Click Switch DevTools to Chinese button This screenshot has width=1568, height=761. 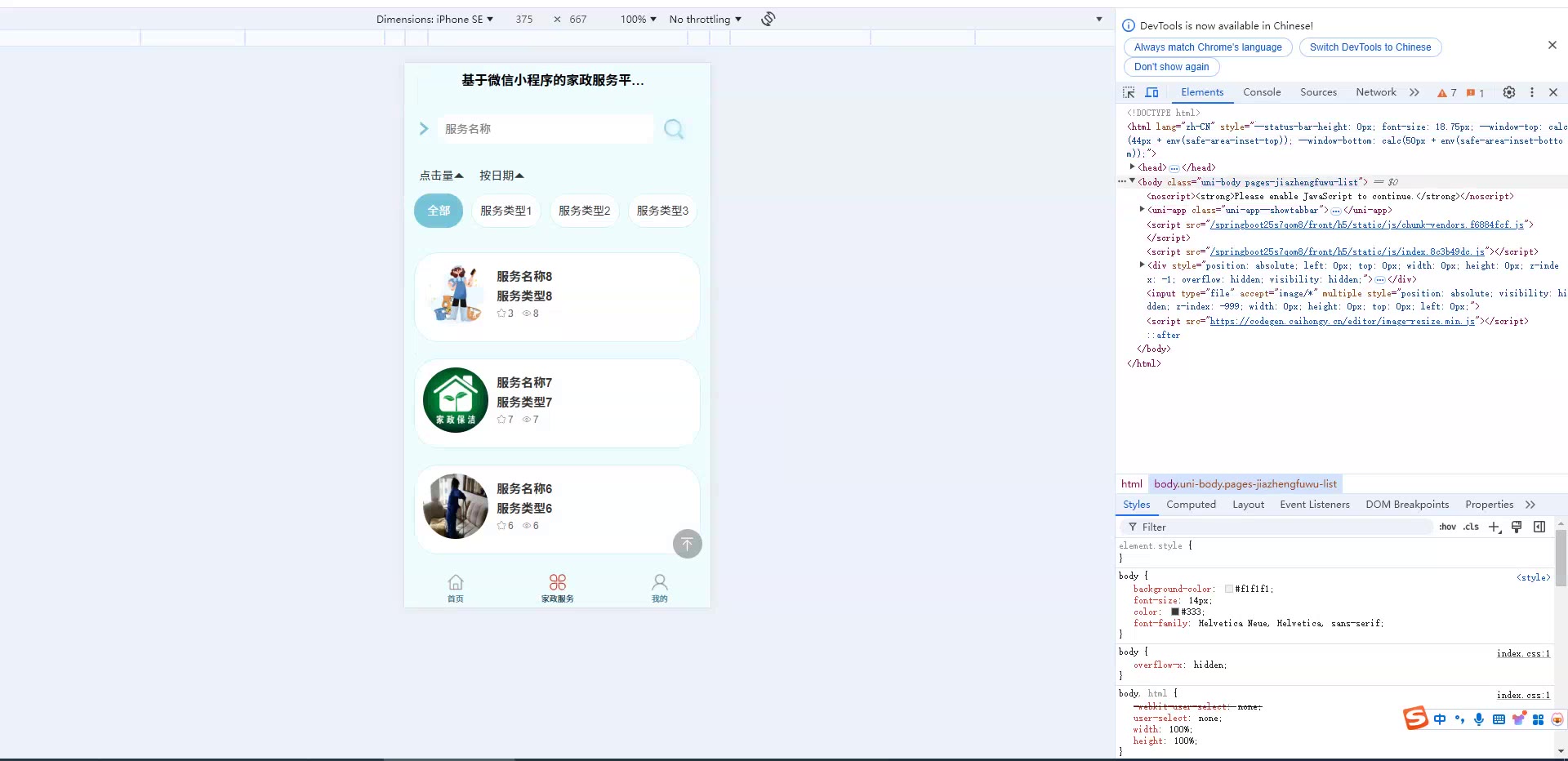(1370, 47)
